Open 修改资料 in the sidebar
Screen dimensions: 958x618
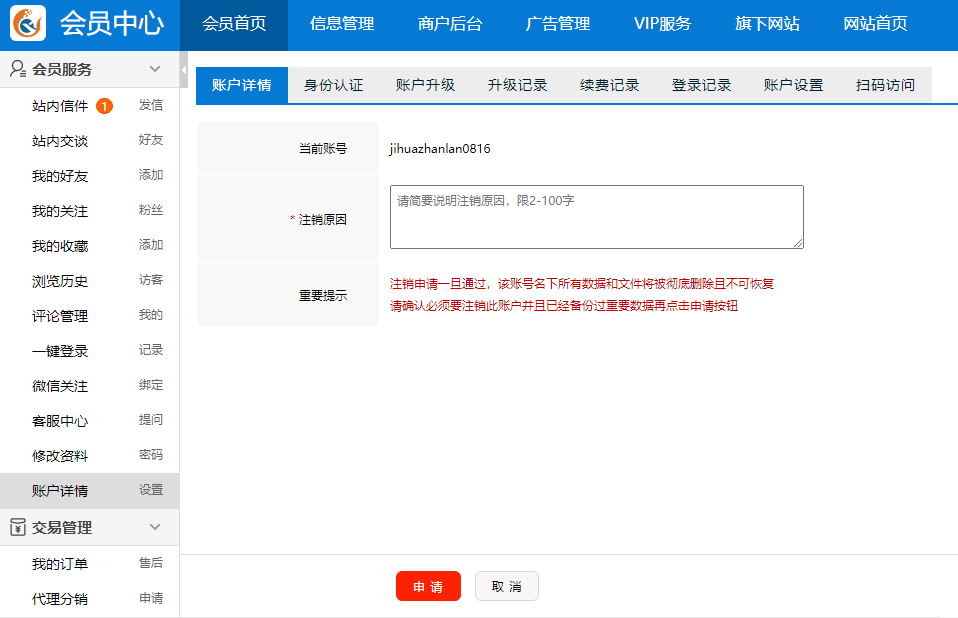(60, 456)
